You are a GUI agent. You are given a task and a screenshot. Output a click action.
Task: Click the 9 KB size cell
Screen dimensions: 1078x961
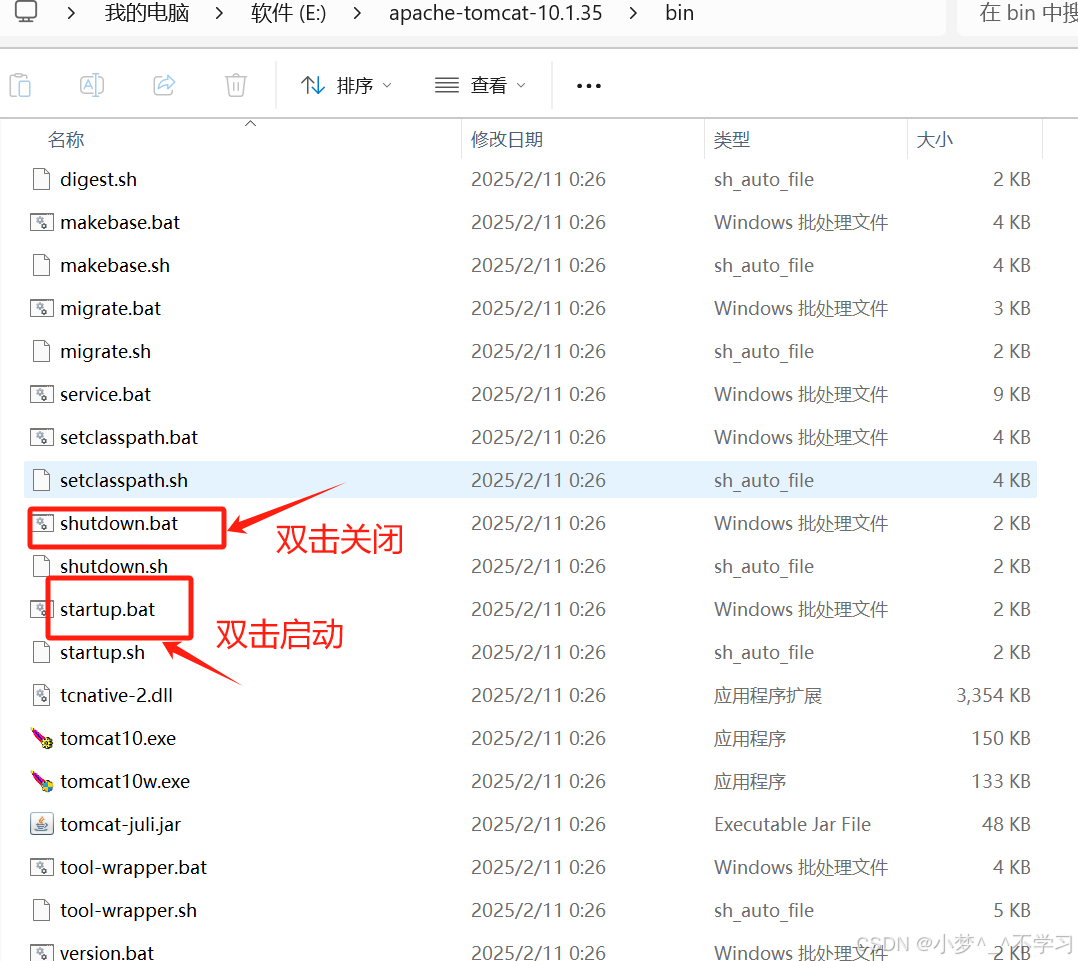pos(1011,394)
